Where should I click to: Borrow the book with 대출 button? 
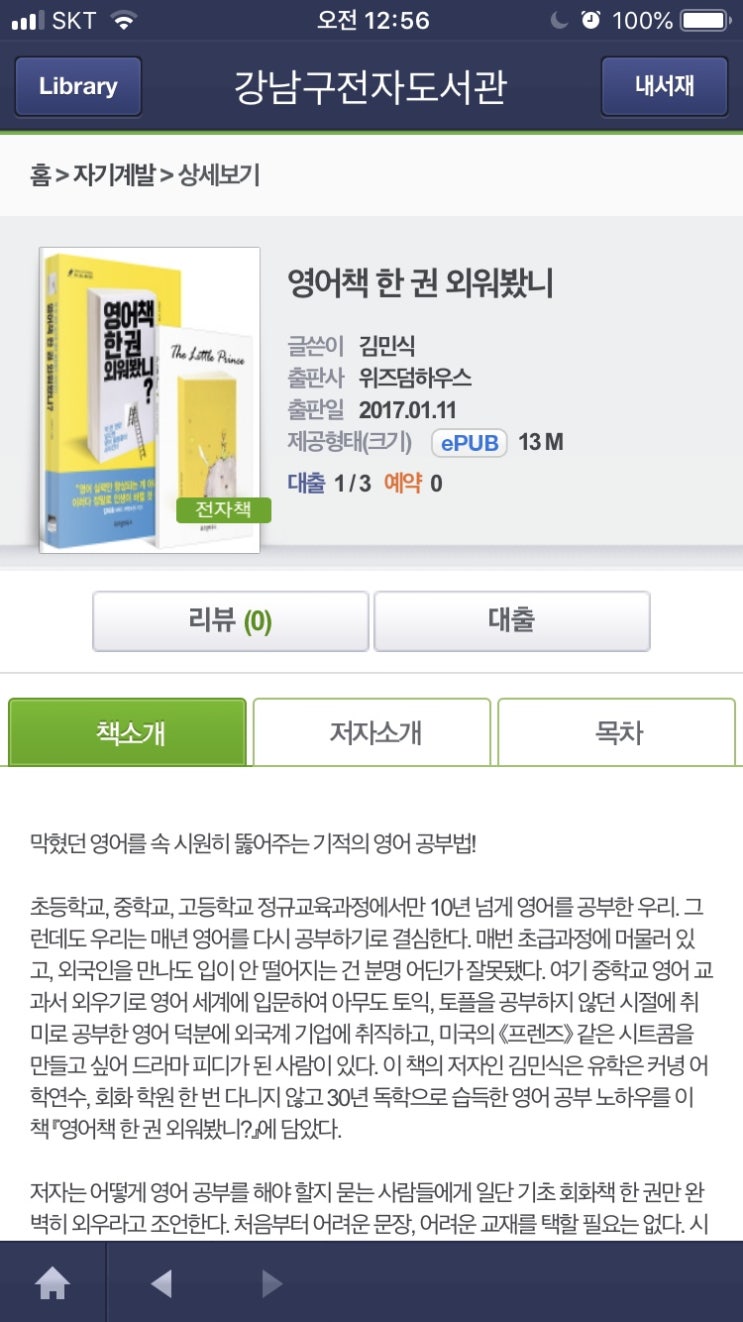(x=512, y=621)
